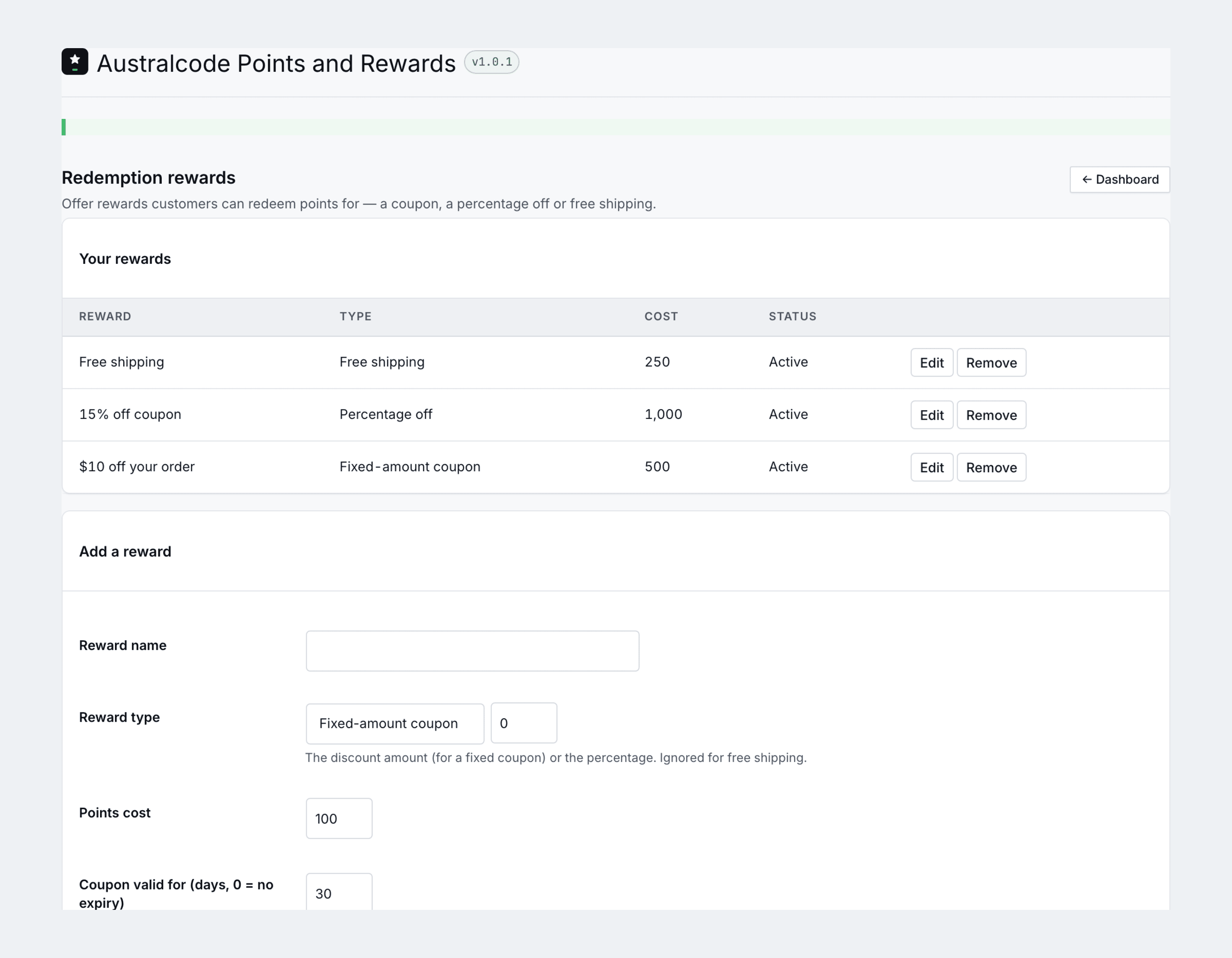Edit the $10 off your order reward
The height and width of the screenshot is (958, 1232).
(x=931, y=467)
